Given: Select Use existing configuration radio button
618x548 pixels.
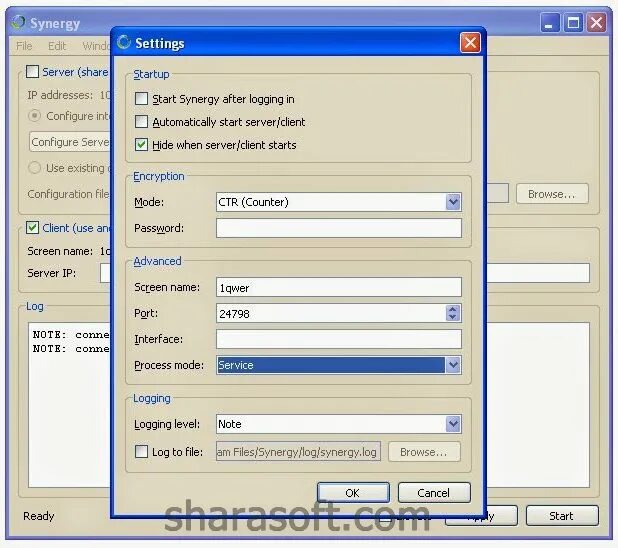Looking at the screenshot, I should [35, 168].
